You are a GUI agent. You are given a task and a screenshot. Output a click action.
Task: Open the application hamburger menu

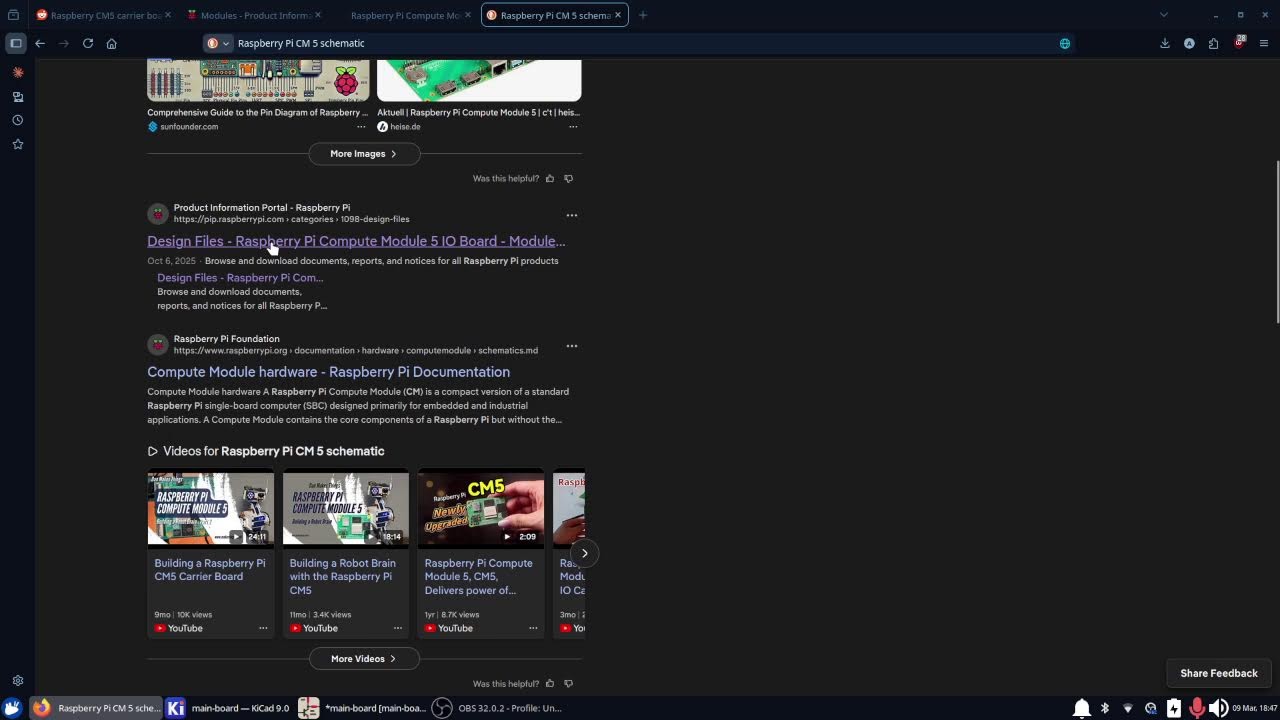pyautogui.click(x=1264, y=43)
